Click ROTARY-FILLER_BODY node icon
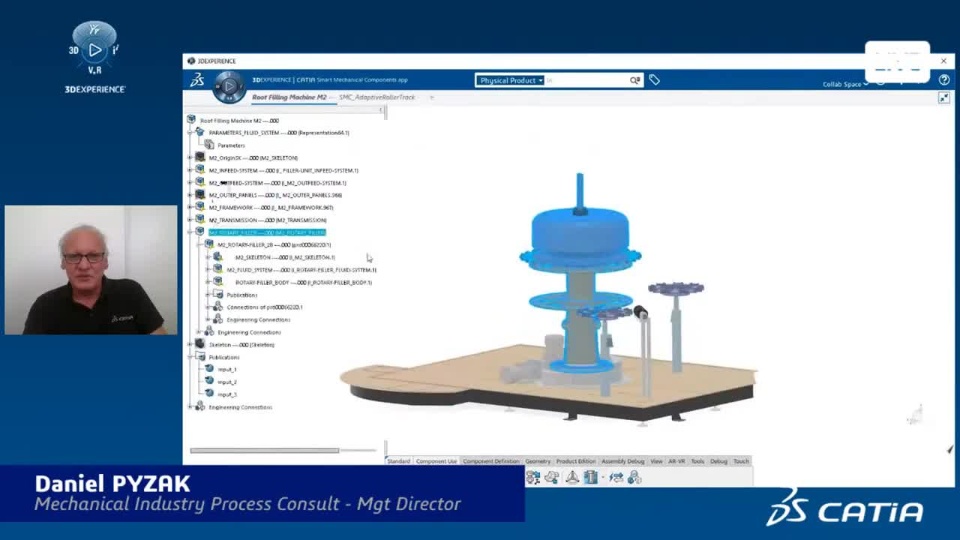 tap(218, 282)
